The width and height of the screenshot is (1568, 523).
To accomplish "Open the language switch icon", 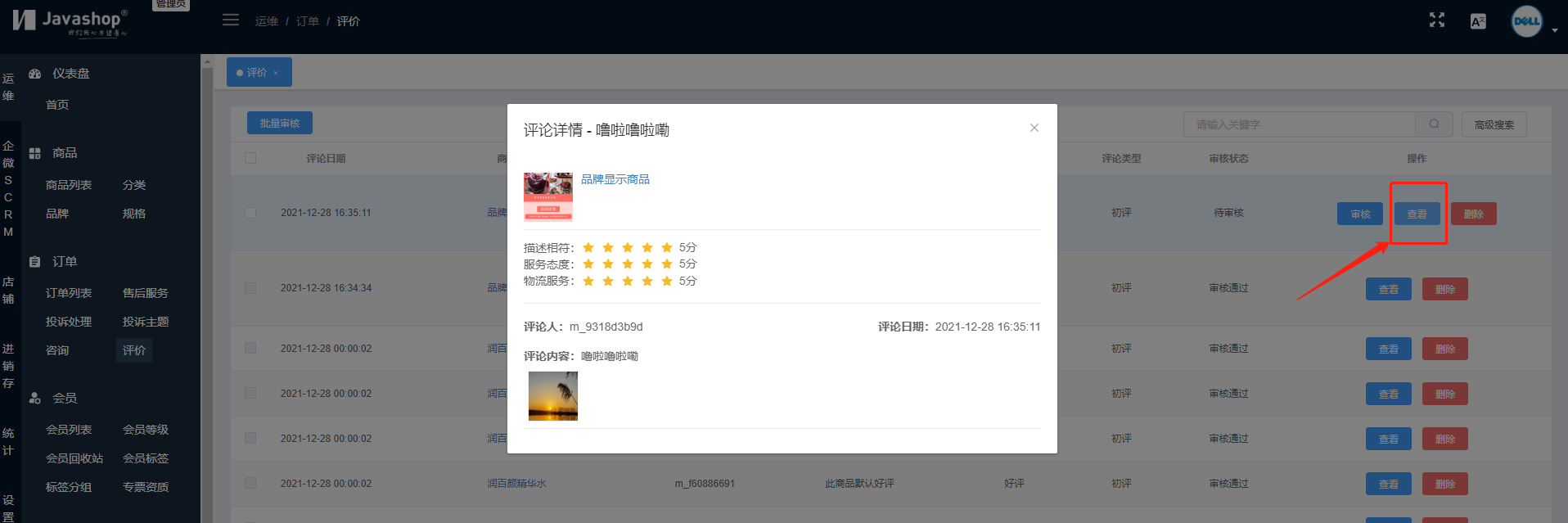I will click(1478, 21).
